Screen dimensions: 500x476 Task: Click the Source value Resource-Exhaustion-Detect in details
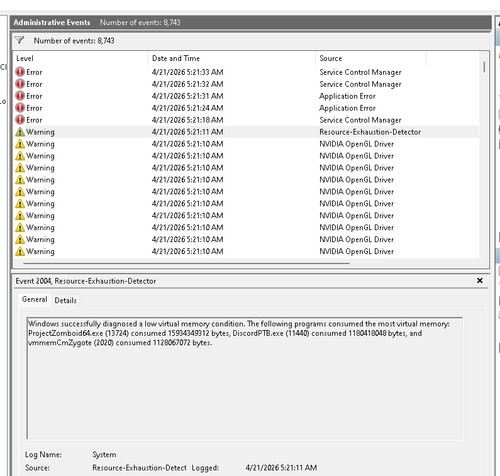click(139, 468)
